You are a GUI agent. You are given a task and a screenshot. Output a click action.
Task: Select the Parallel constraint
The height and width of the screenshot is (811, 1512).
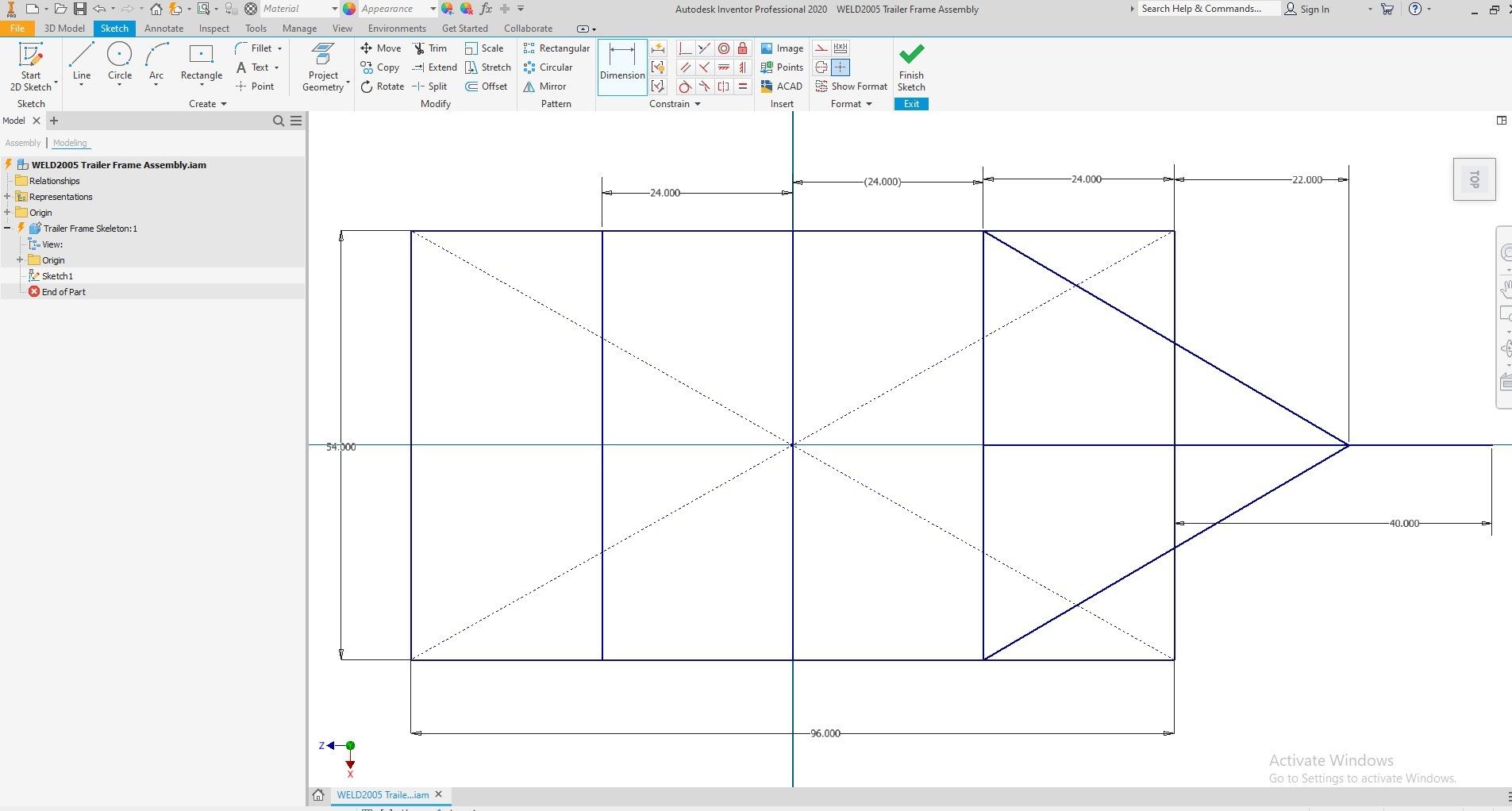coord(684,67)
